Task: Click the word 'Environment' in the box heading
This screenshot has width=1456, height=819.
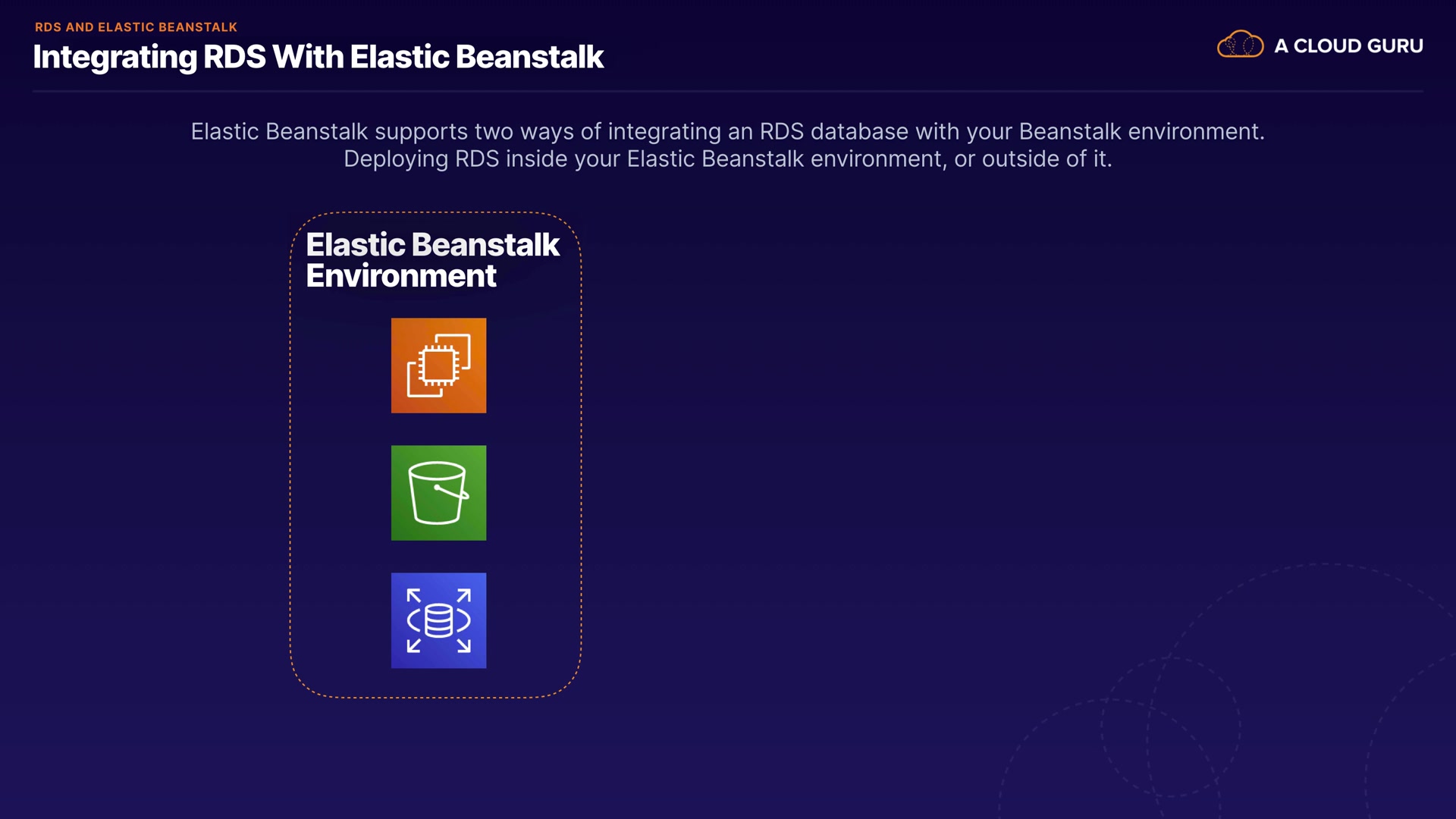Action: [x=401, y=276]
